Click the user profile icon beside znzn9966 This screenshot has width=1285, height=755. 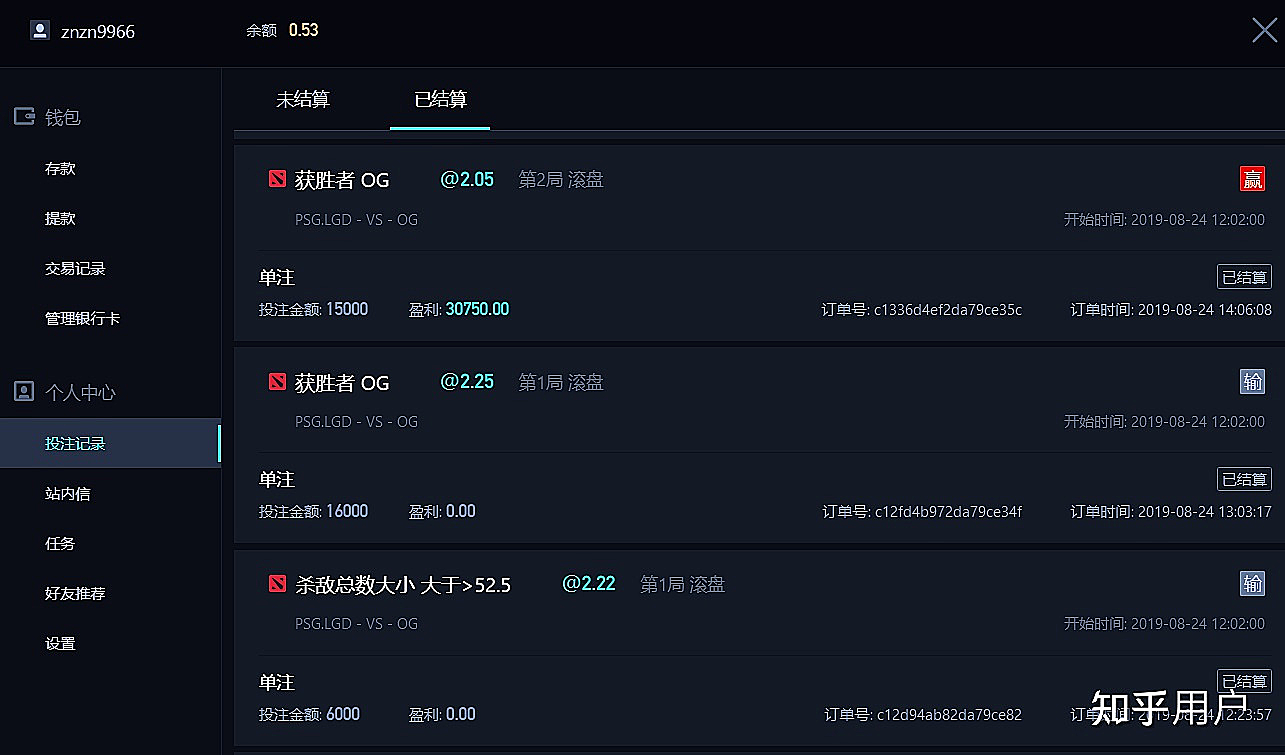click(x=40, y=31)
